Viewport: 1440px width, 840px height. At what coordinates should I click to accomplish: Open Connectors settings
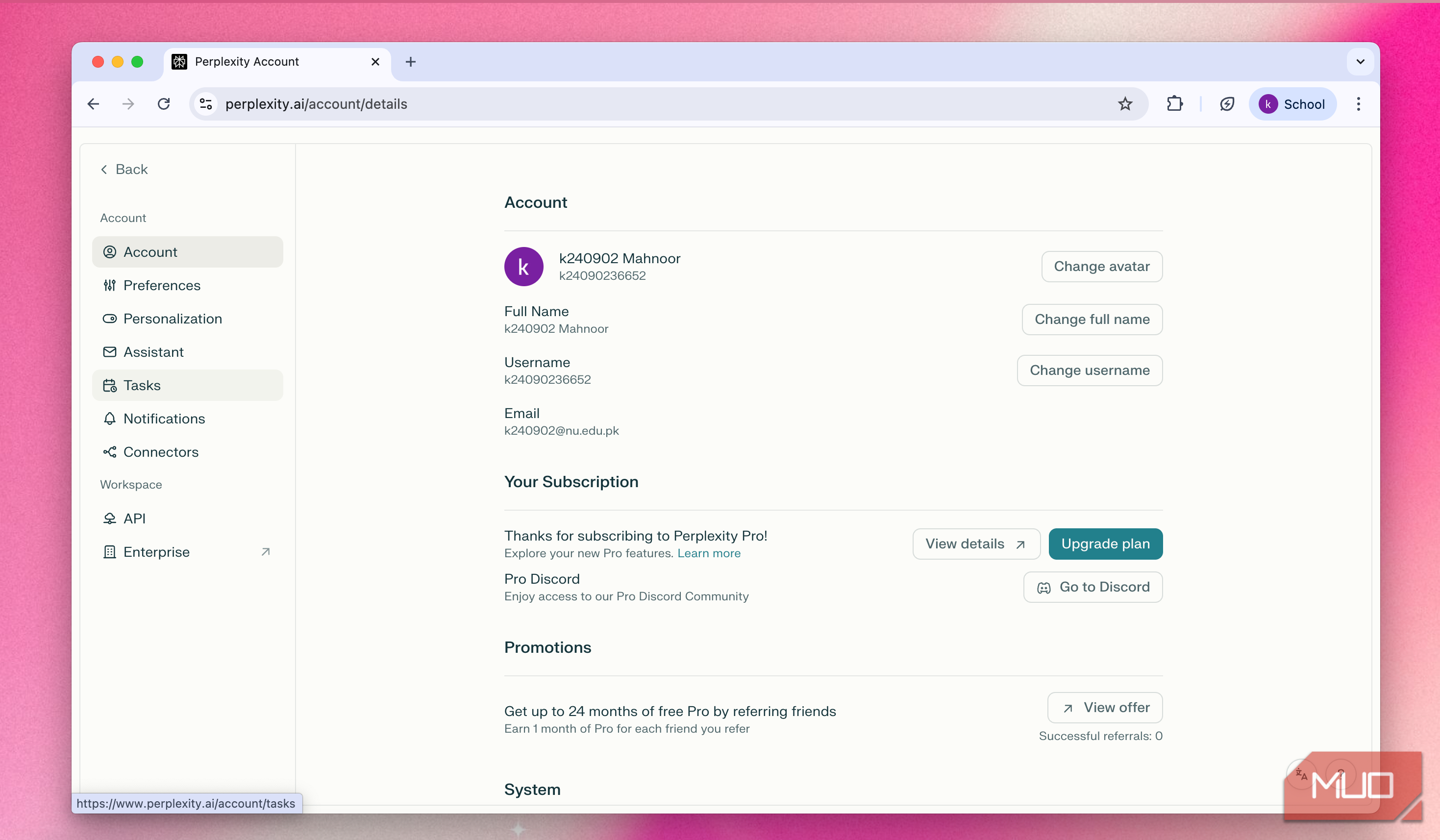pyautogui.click(x=187, y=452)
